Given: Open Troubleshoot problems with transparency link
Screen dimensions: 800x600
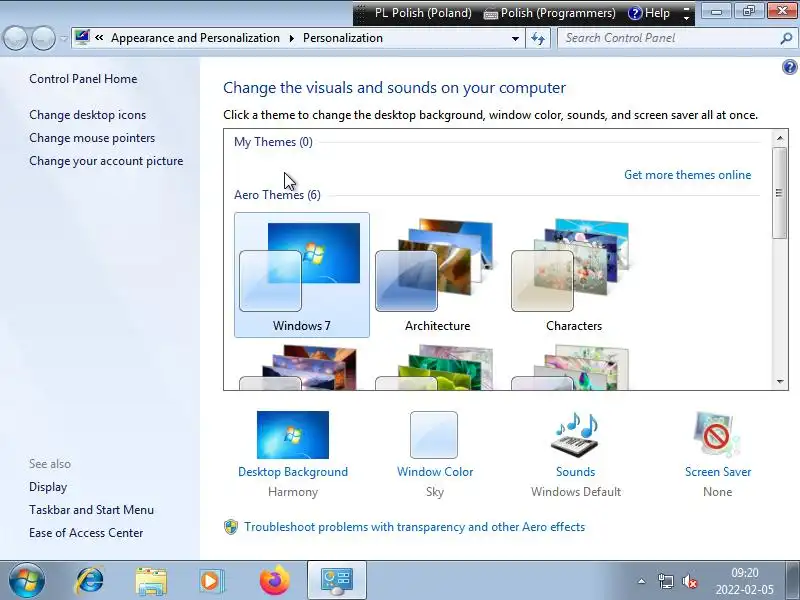Looking at the screenshot, I should (x=414, y=527).
